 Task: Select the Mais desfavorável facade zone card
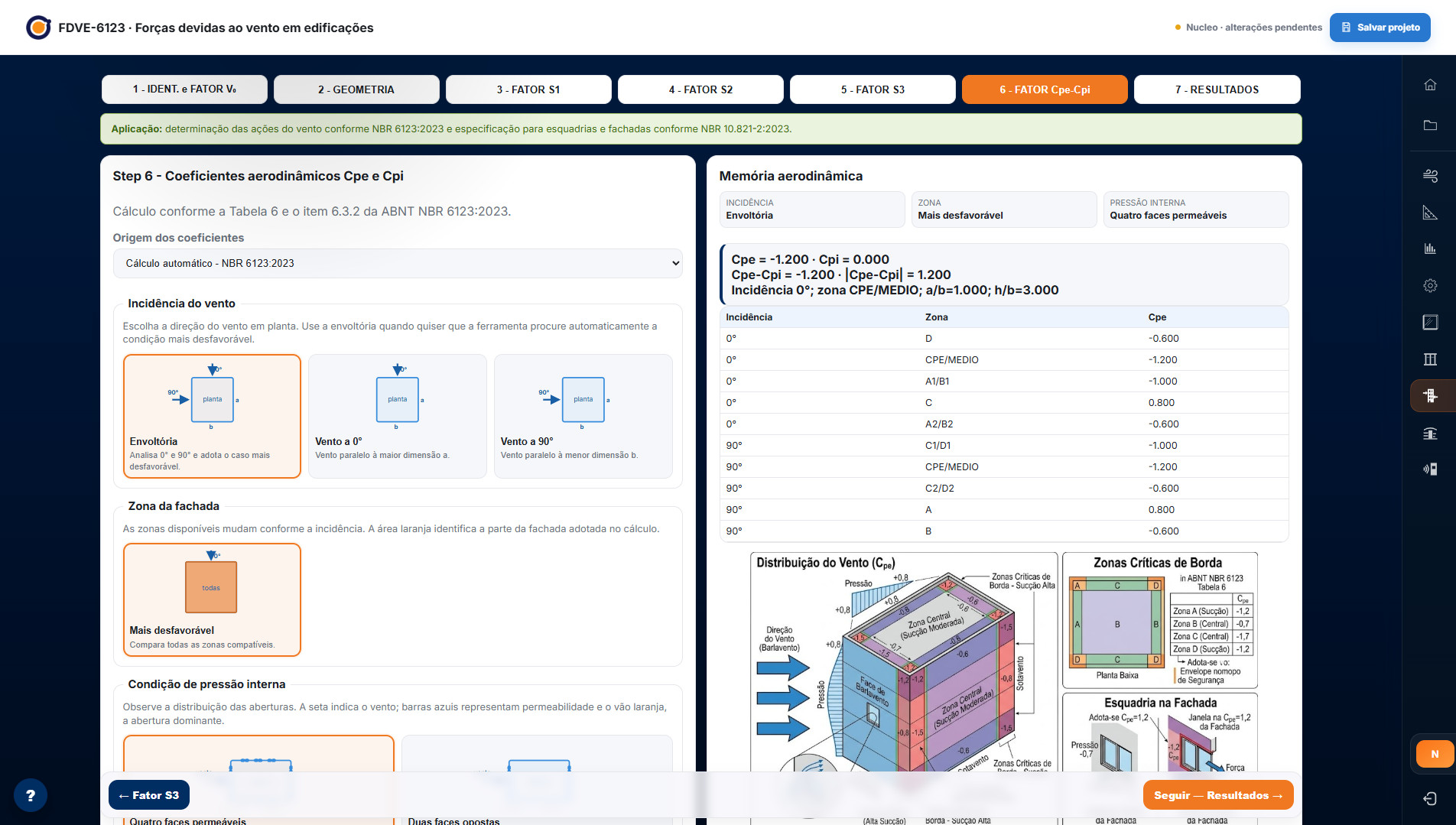[x=212, y=599]
